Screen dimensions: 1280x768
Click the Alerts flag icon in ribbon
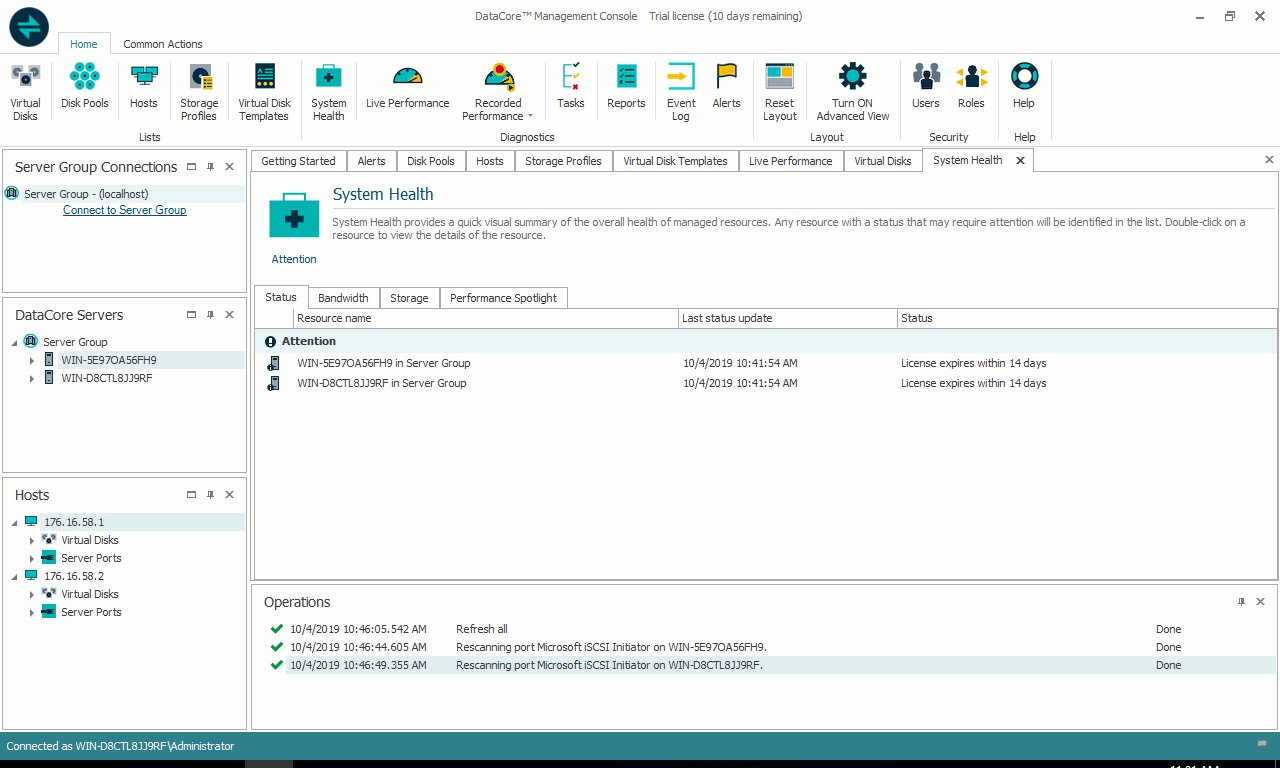coord(726,86)
